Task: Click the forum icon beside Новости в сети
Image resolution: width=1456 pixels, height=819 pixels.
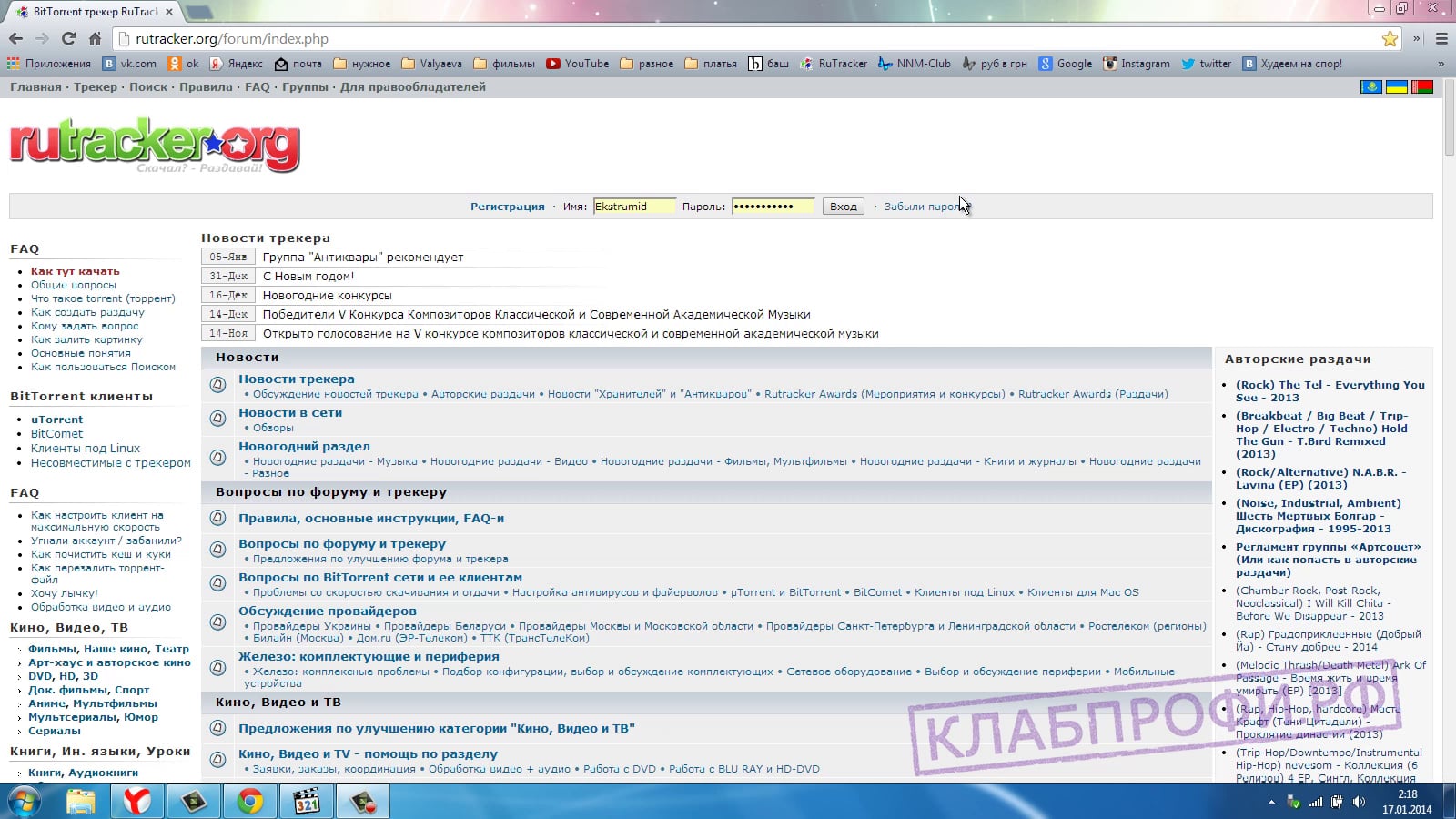Action: tap(218, 419)
